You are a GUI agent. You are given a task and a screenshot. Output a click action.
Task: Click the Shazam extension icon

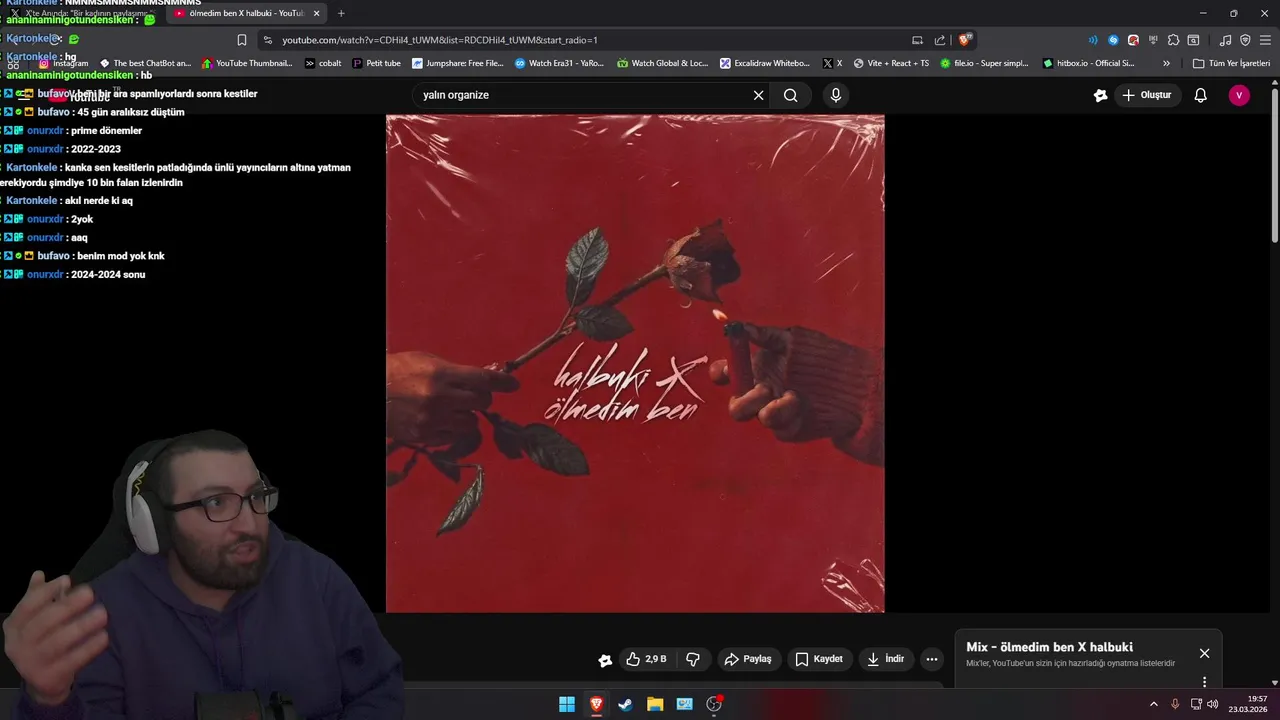click(x=1113, y=40)
